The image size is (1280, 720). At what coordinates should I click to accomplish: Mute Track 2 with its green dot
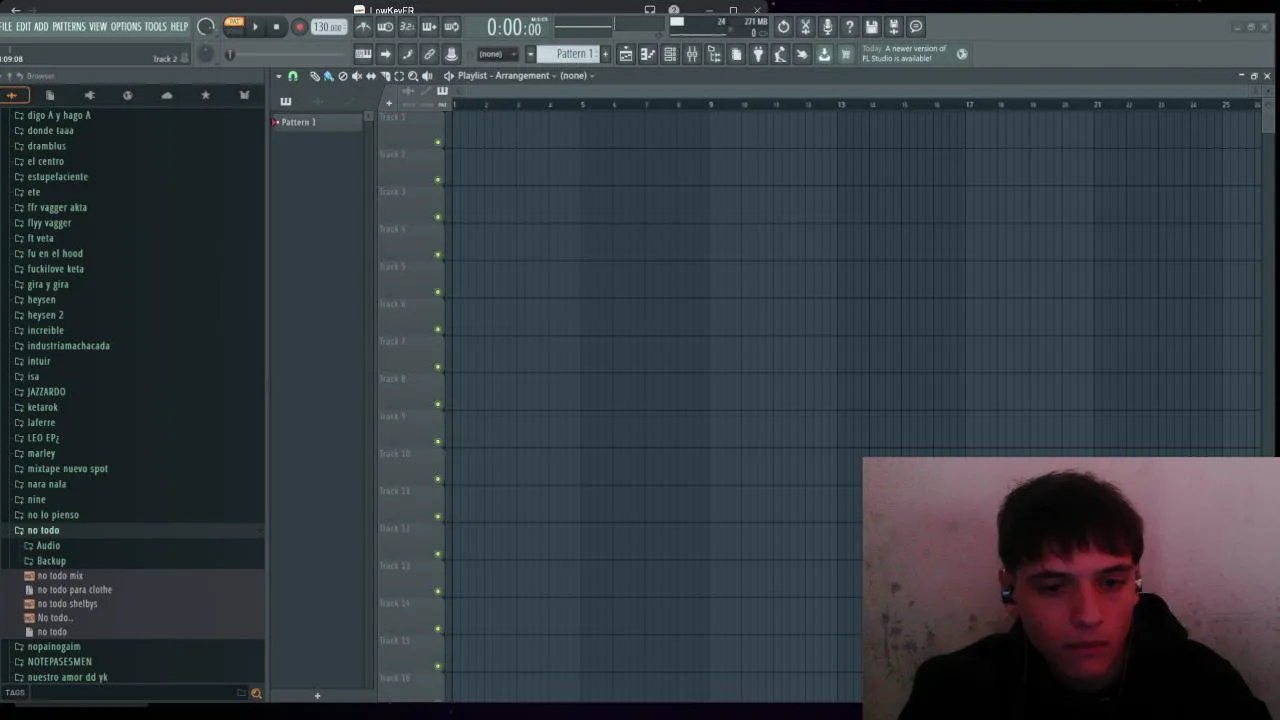coord(438,180)
